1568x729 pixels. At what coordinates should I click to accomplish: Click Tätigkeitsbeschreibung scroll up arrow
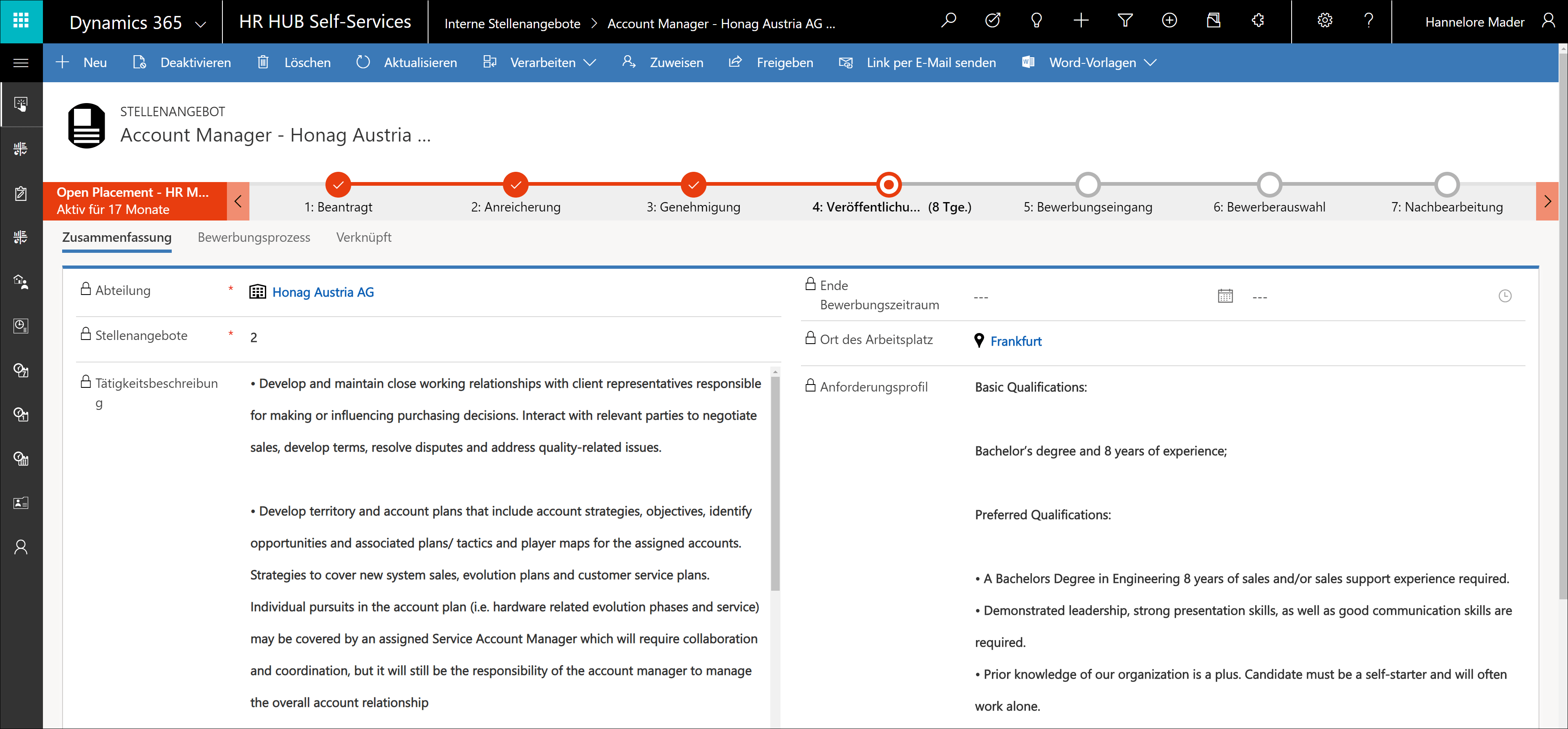click(775, 371)
